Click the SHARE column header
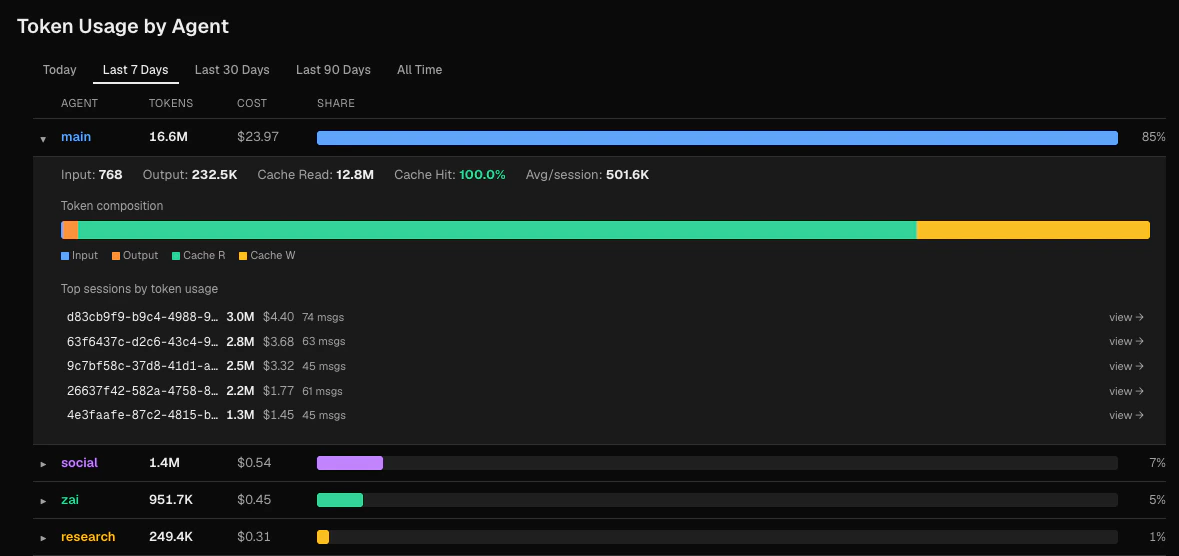 pos(335,103)
